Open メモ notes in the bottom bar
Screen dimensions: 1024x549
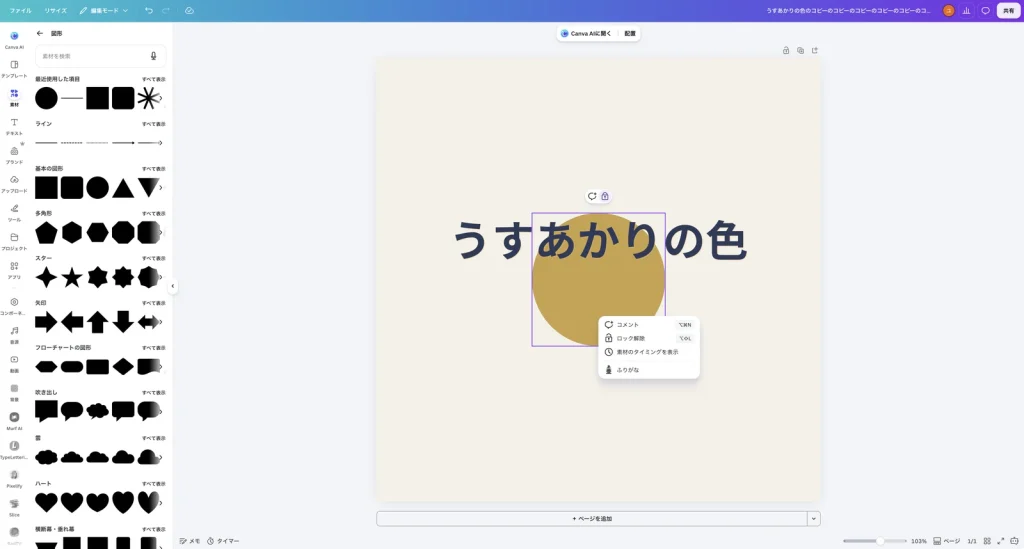[190, 541]
